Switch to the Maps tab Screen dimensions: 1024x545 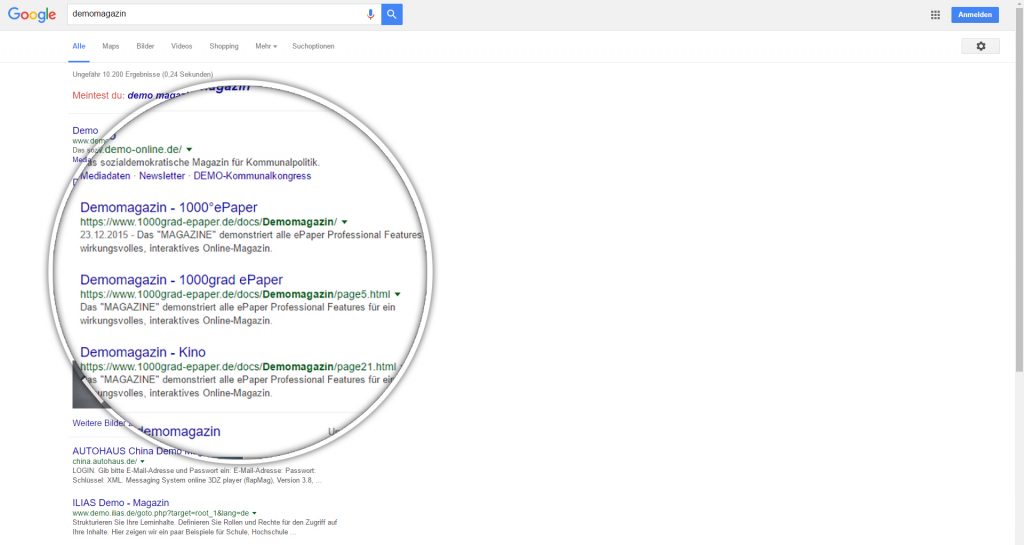click(110, 46)
